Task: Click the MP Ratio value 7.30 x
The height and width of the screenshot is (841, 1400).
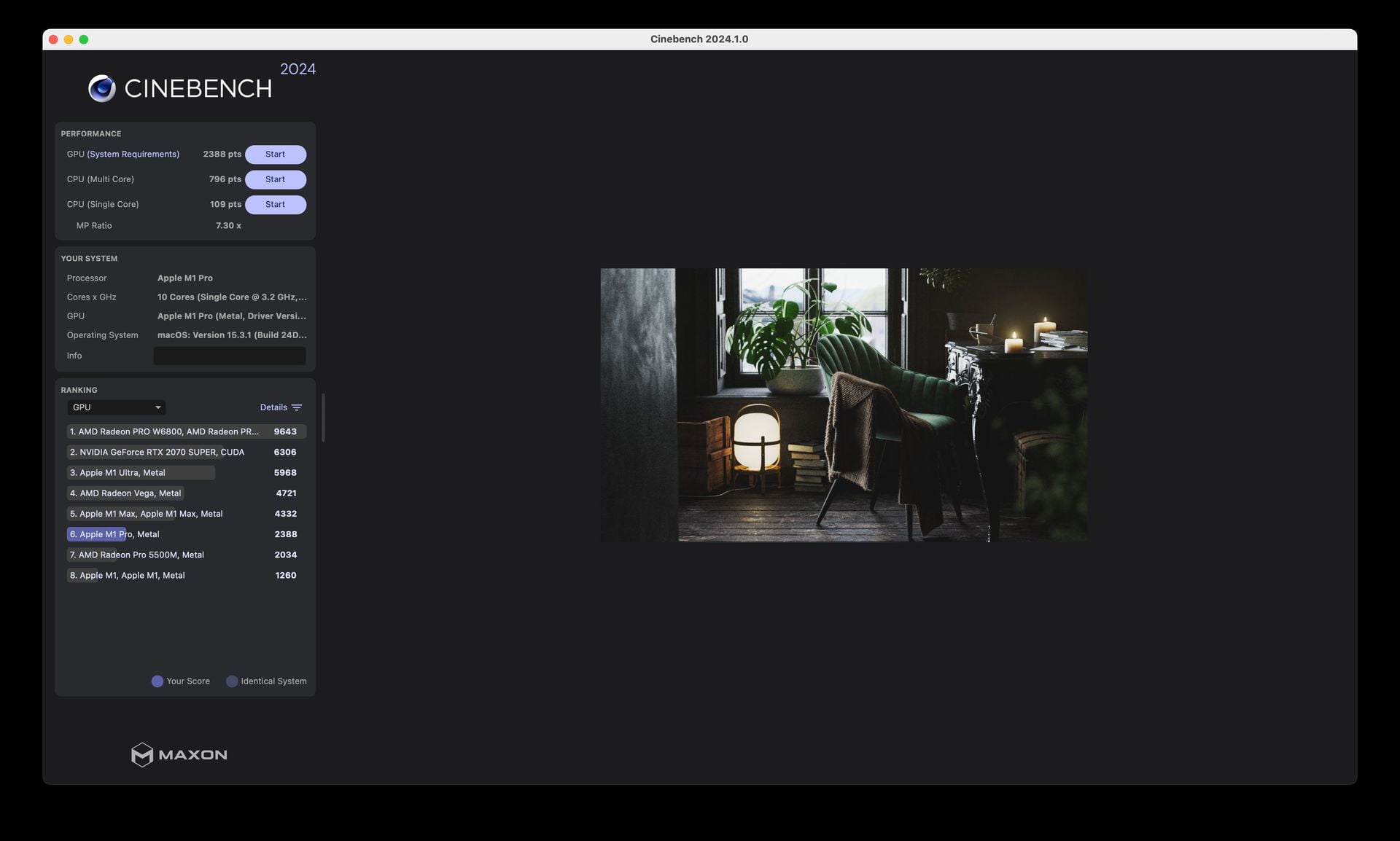Action: point(228,226)
